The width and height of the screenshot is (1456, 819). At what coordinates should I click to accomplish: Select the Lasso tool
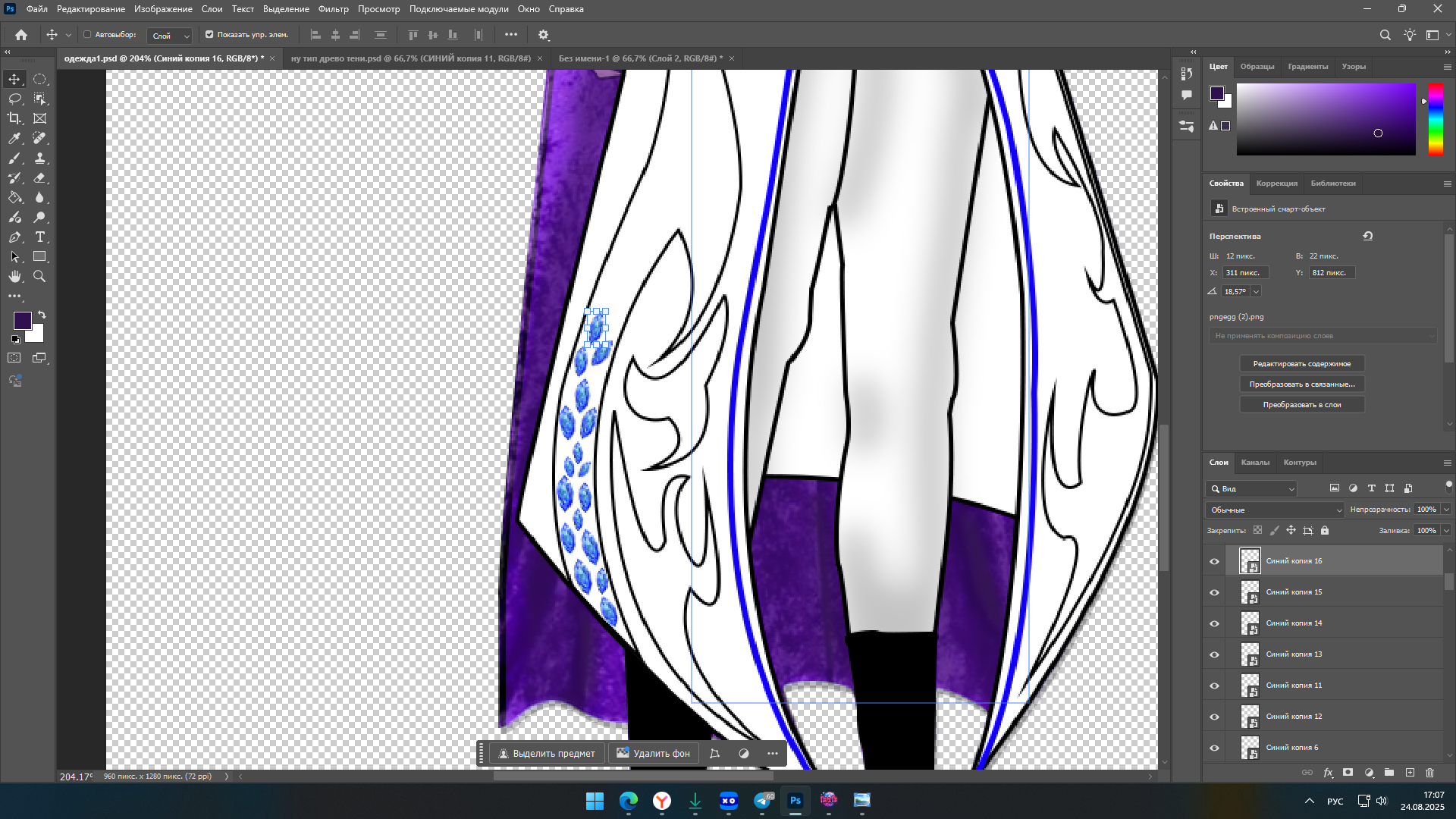click(x=14, y=99)
